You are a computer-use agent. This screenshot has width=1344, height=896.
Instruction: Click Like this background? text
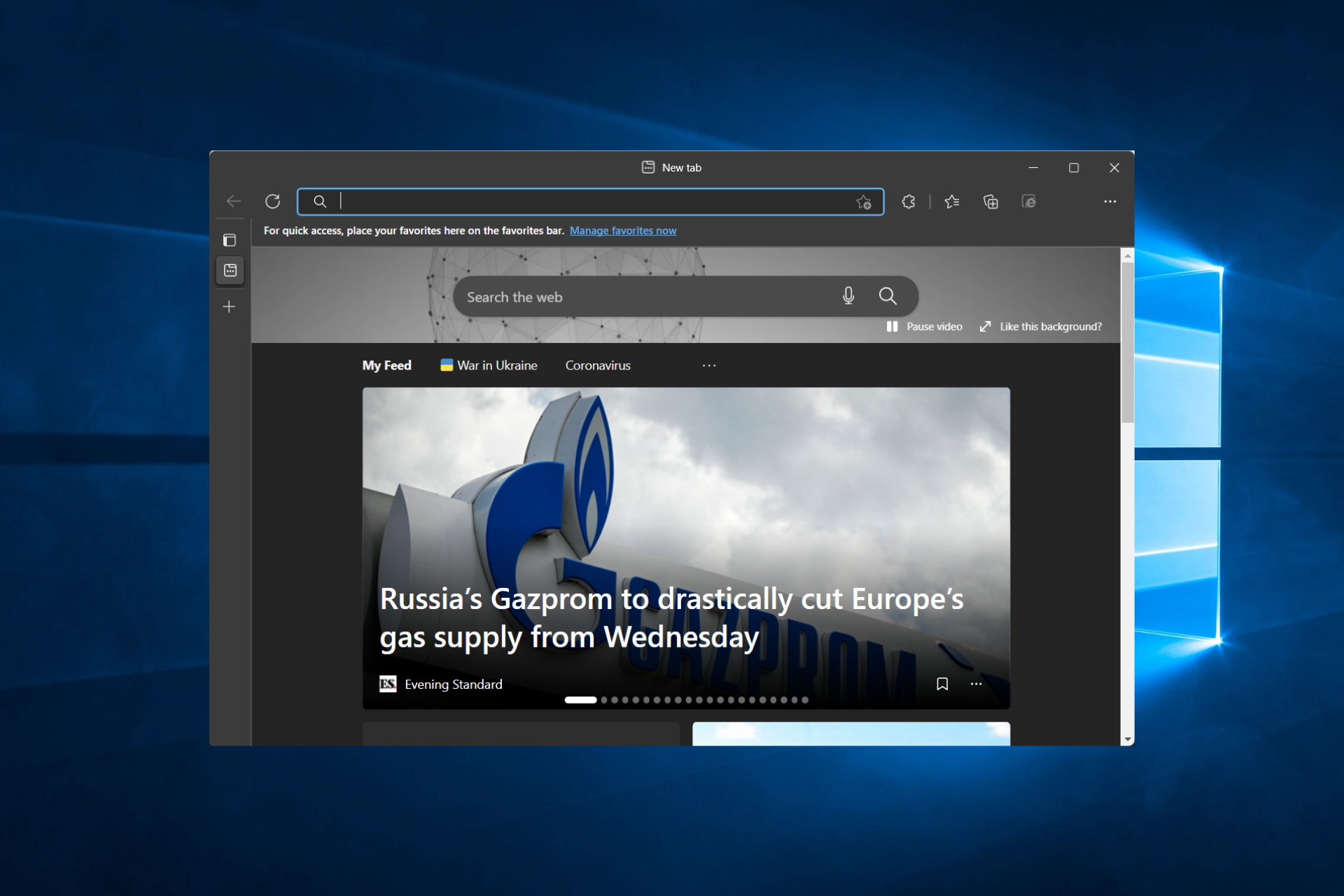[x=1051, y=326]
